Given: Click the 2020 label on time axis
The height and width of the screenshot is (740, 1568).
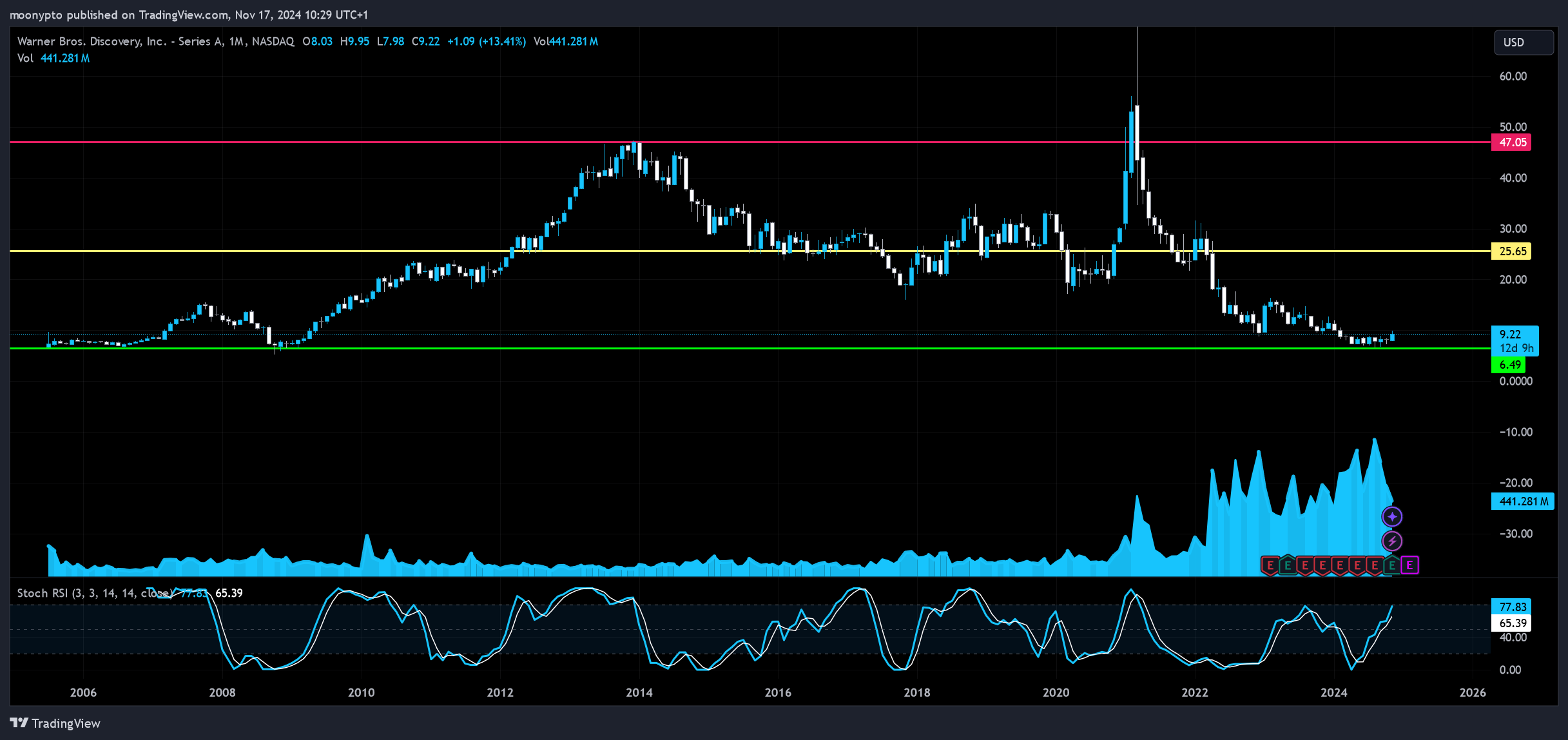Looking at the screenshot, I should pyautogui.click(x=1056, y=693).
